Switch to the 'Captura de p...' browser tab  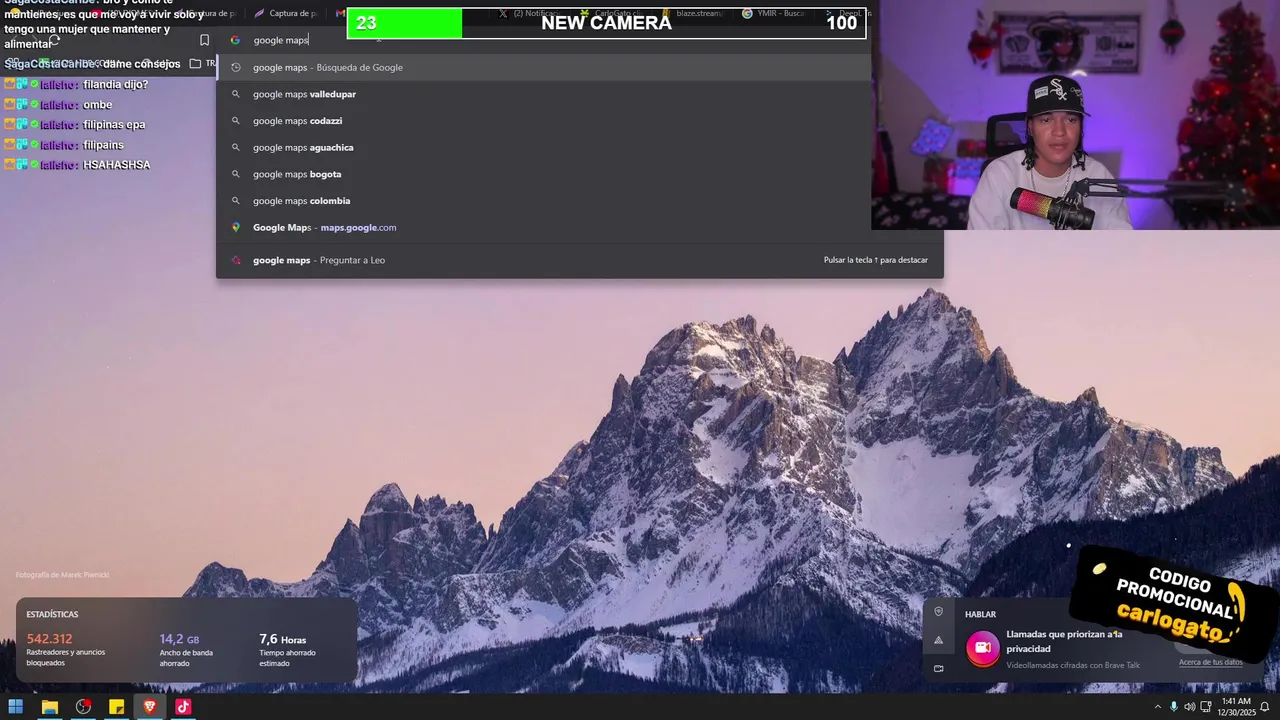click(287, 14)
